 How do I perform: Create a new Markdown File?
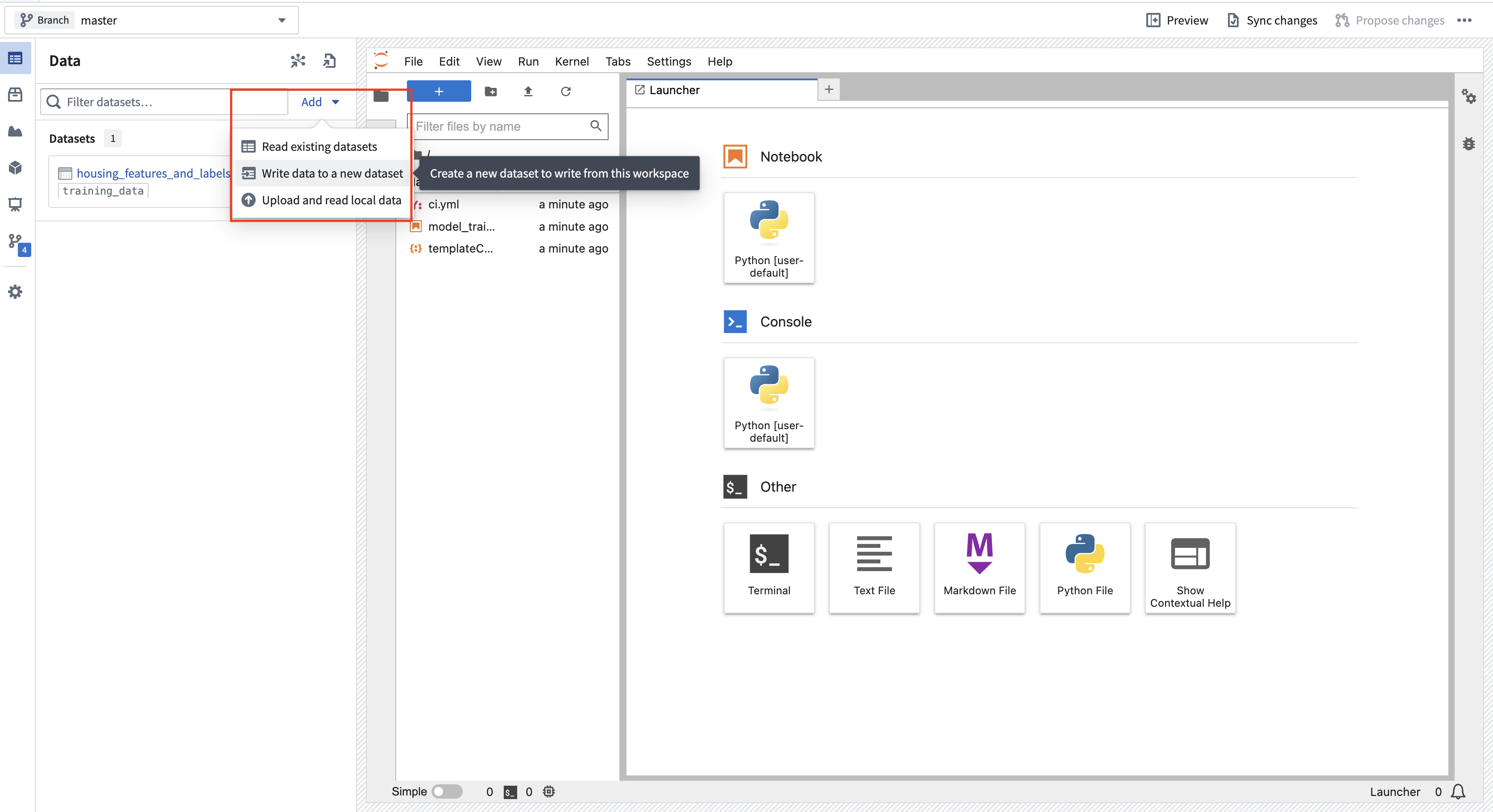coord(979,568)
